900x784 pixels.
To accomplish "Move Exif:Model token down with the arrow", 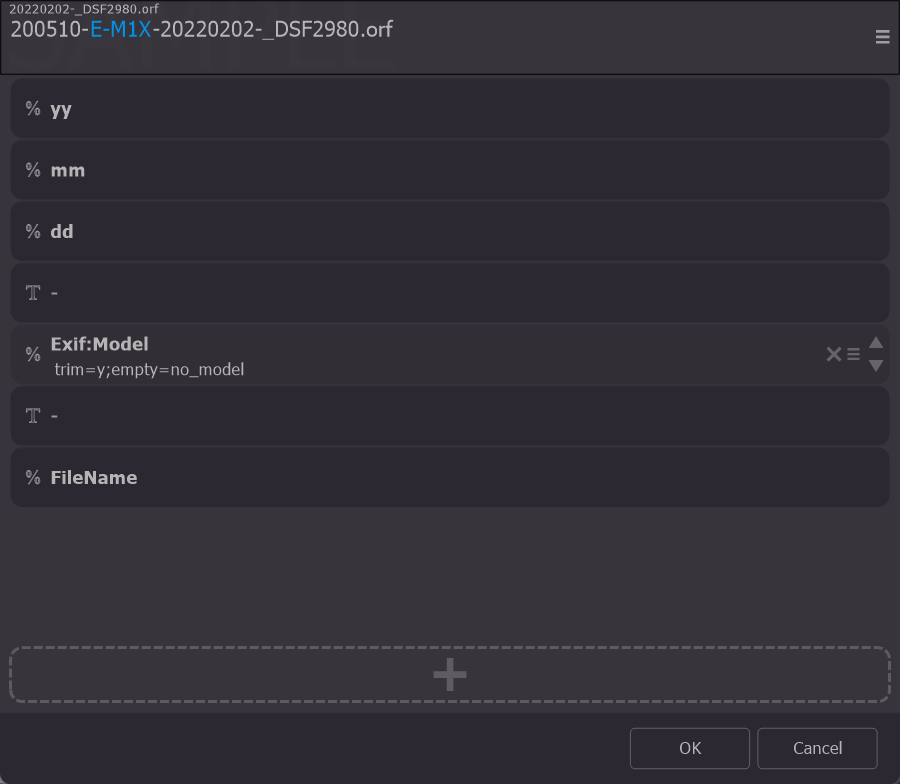I will [876, 366].
